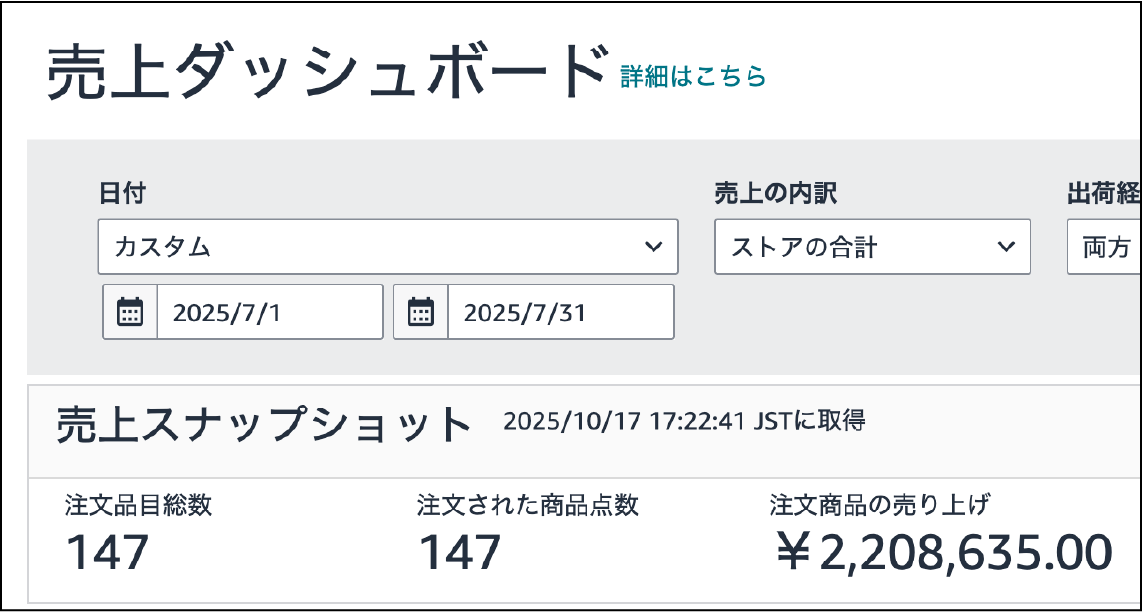Open the start date calendar icon
The image size is (1142, 612).
pos(130,312)
